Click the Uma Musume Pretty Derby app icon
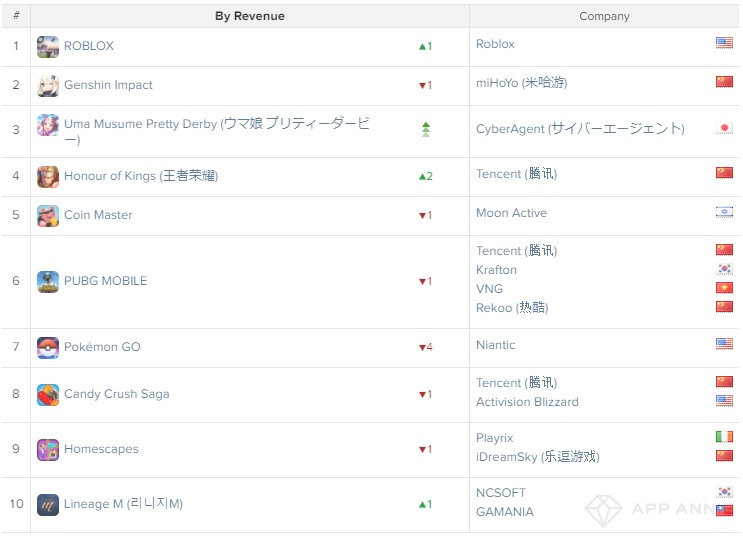This screenshot has height=537, width=743. point(48,125)
